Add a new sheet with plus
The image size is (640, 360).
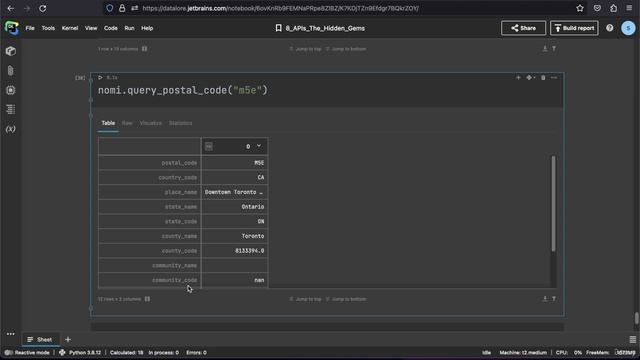[68, 339]
